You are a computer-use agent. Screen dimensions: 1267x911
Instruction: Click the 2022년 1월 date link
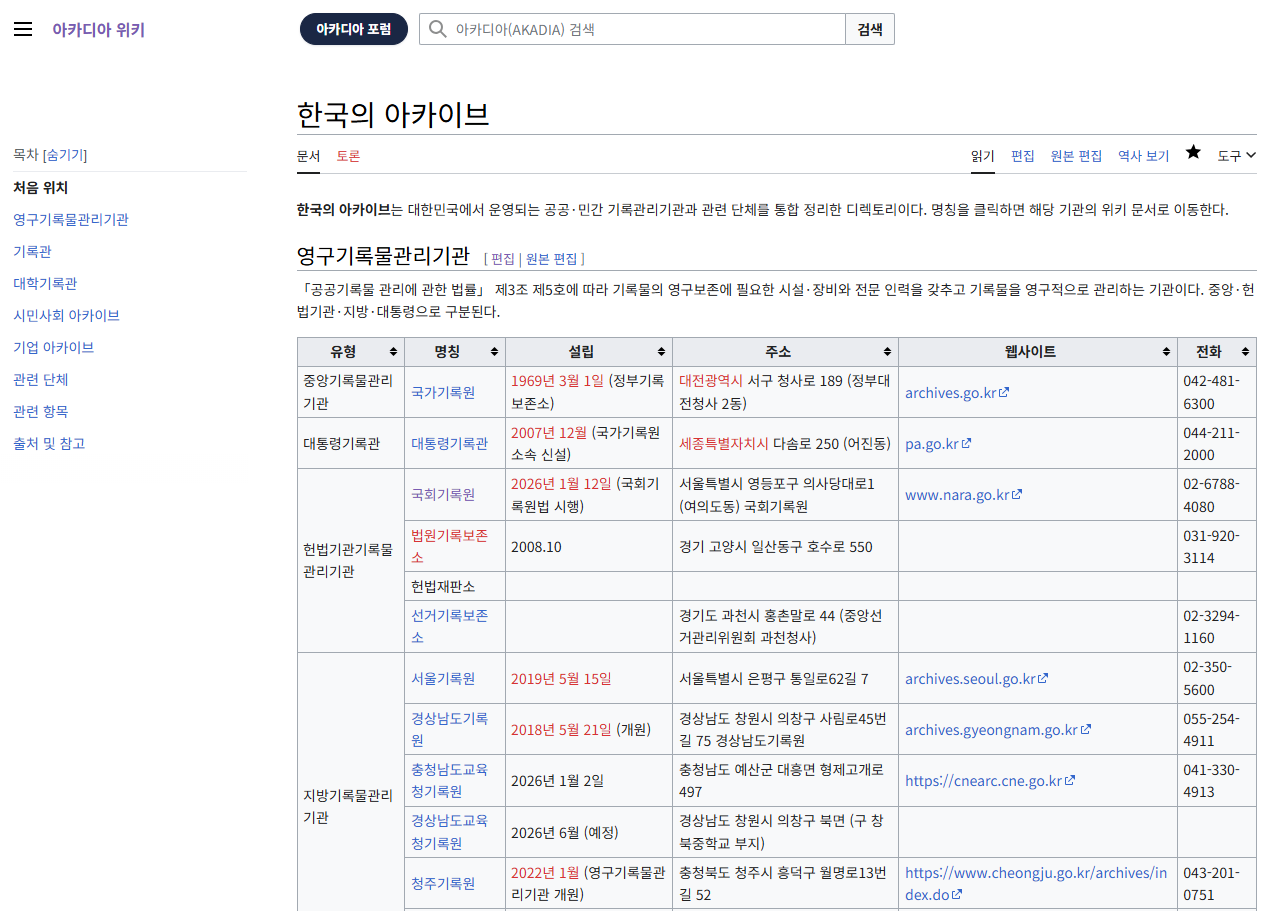coord(545,872)
